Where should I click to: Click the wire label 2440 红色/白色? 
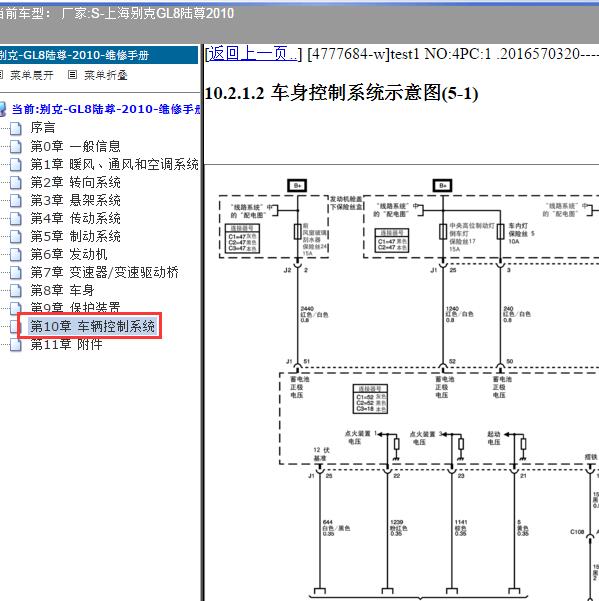pos(314,314)
